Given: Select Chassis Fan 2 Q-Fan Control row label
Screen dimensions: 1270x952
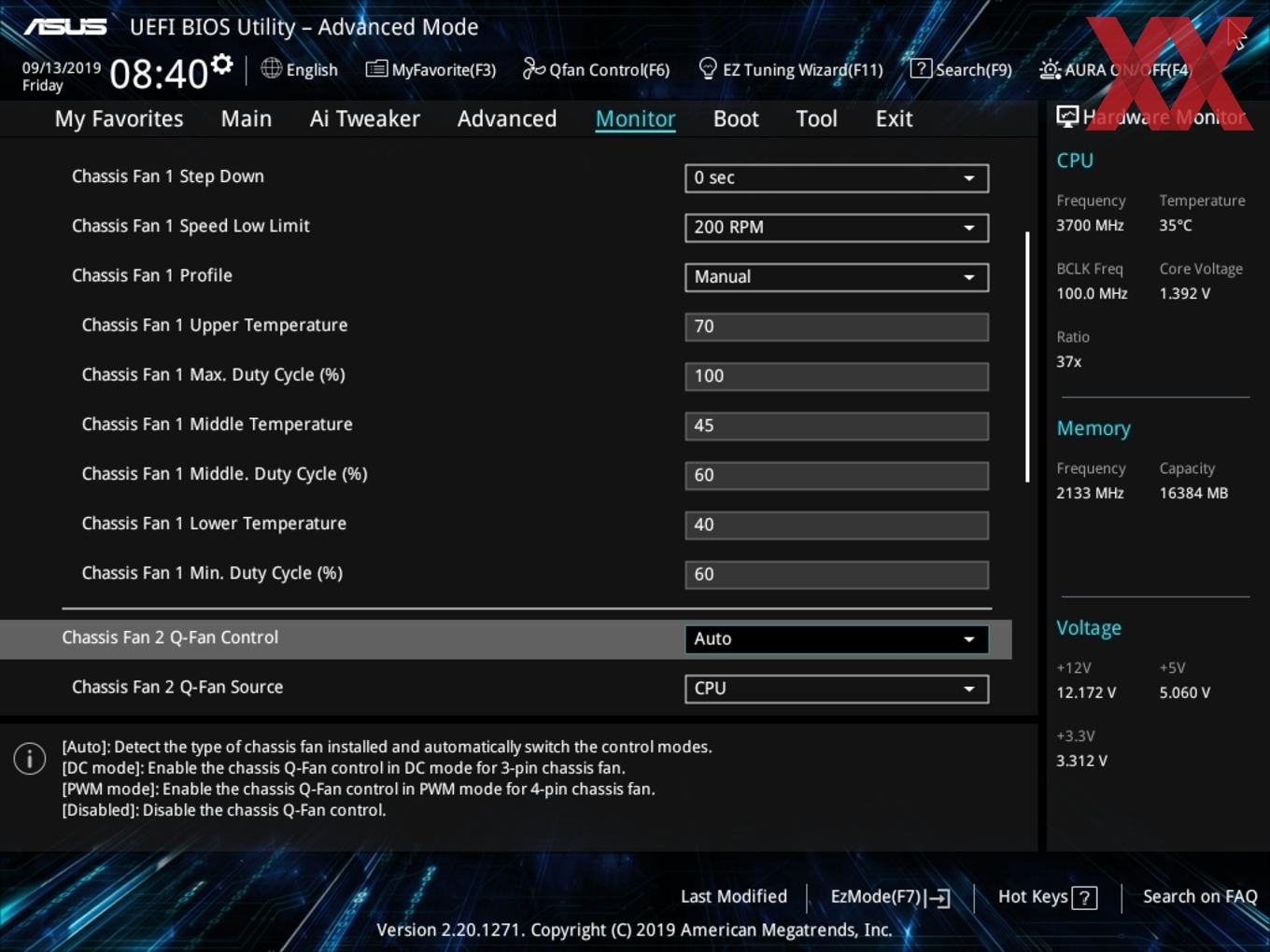Looking at the screenshot, I should pos(170,637).
